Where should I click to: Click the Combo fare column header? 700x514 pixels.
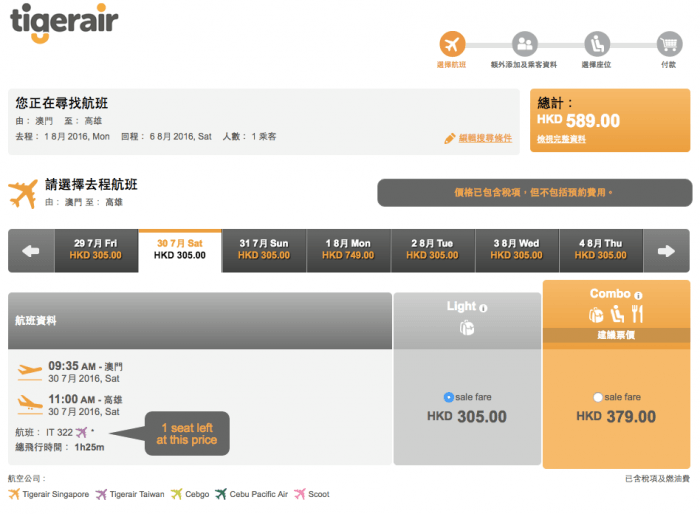(616, 314)
